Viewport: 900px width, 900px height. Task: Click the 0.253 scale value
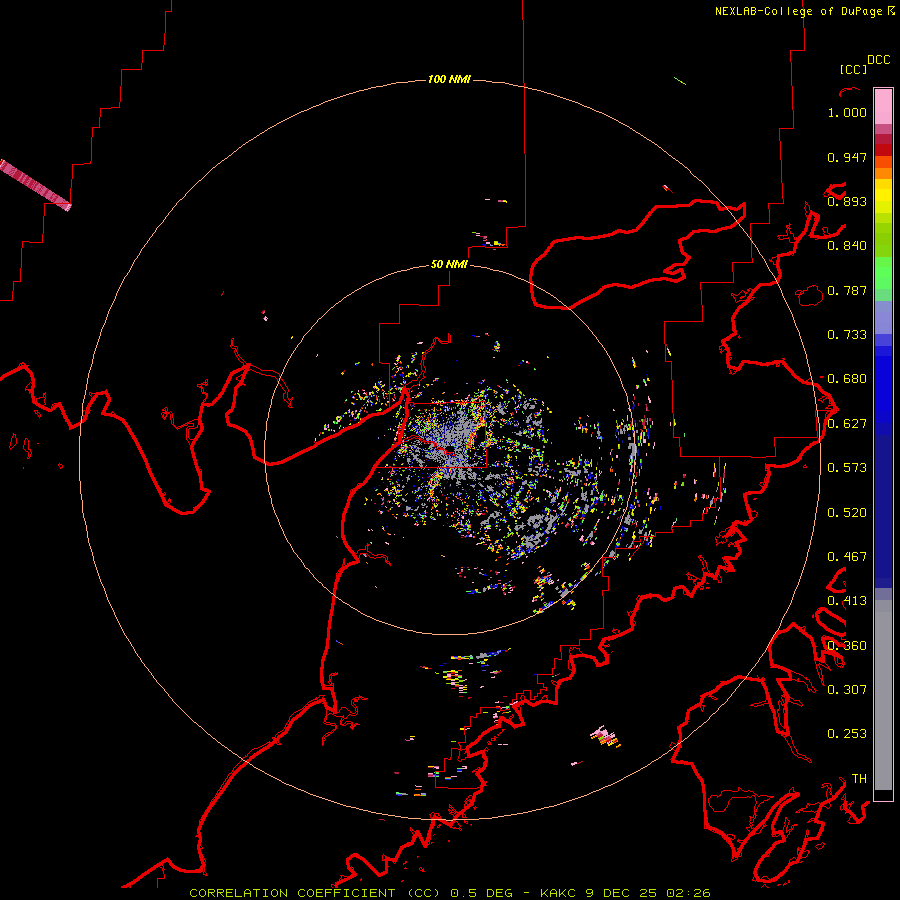pyautogui.click(x=847, y=734)
